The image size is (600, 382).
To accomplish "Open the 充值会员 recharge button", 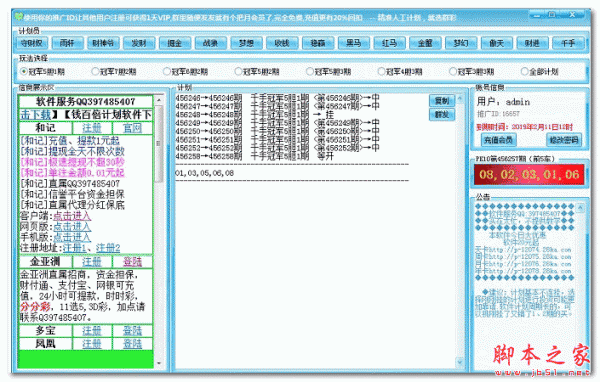I will coord(498,140).
